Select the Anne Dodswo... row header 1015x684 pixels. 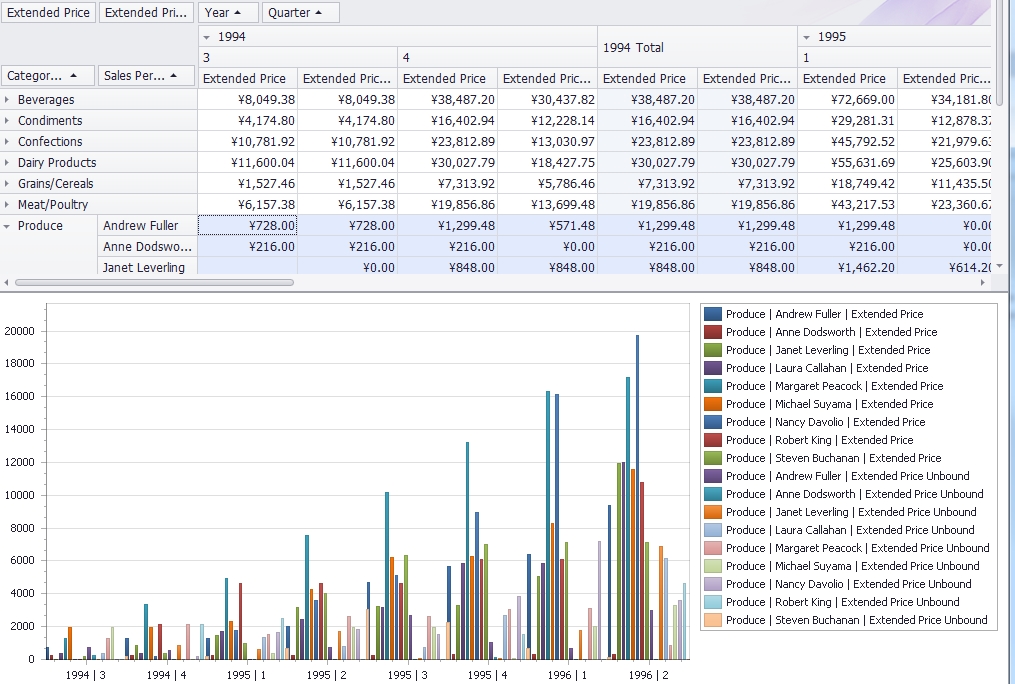[x=147, y=247]
